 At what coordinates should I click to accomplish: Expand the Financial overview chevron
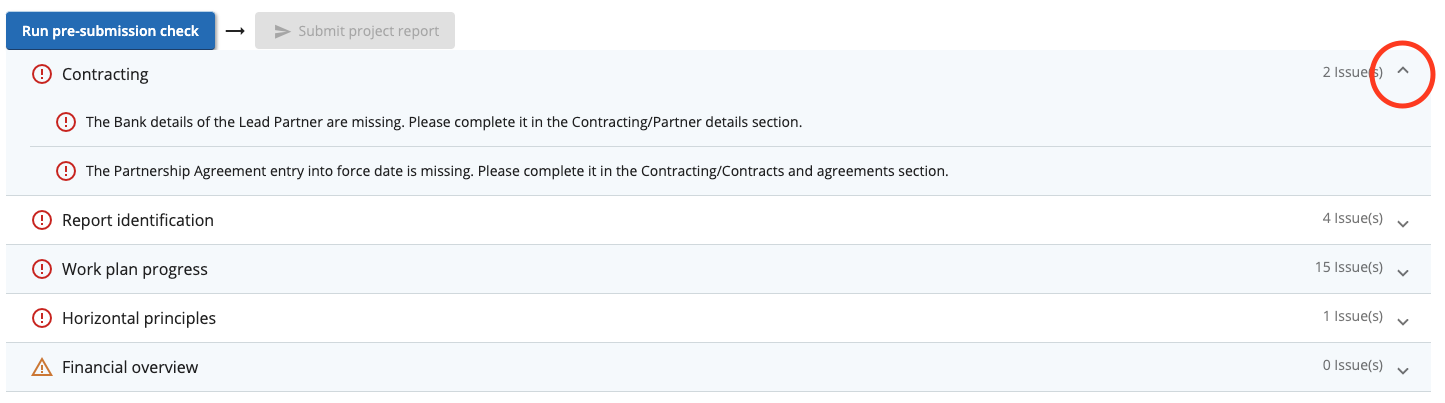coord(1402,369)
